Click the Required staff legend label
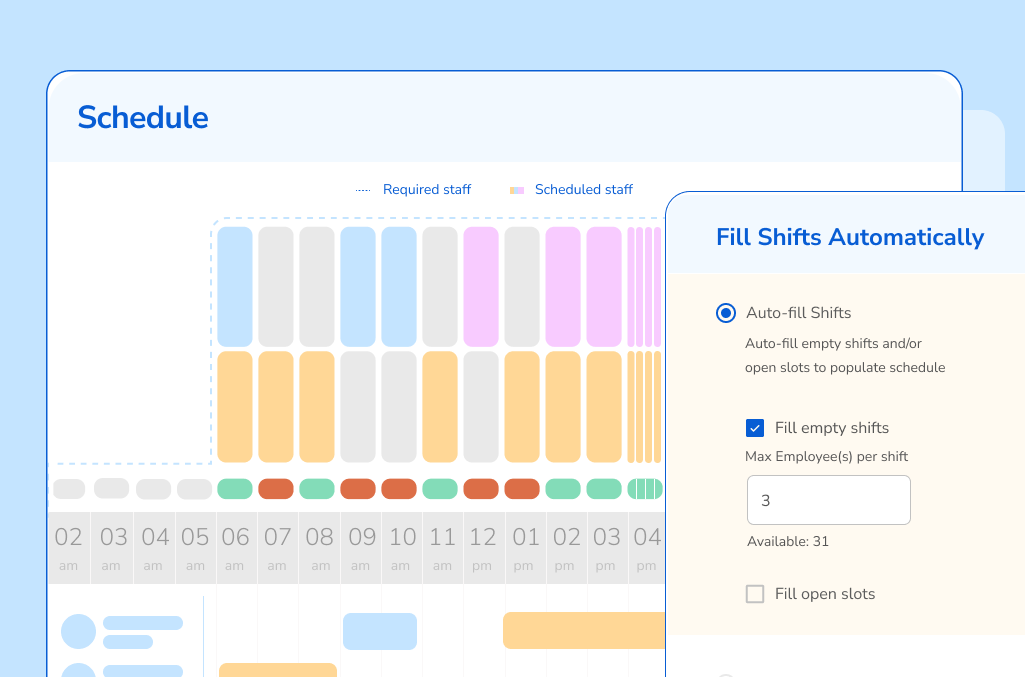This screenshot has height=677, width=1025. click(x=427, y=189)
